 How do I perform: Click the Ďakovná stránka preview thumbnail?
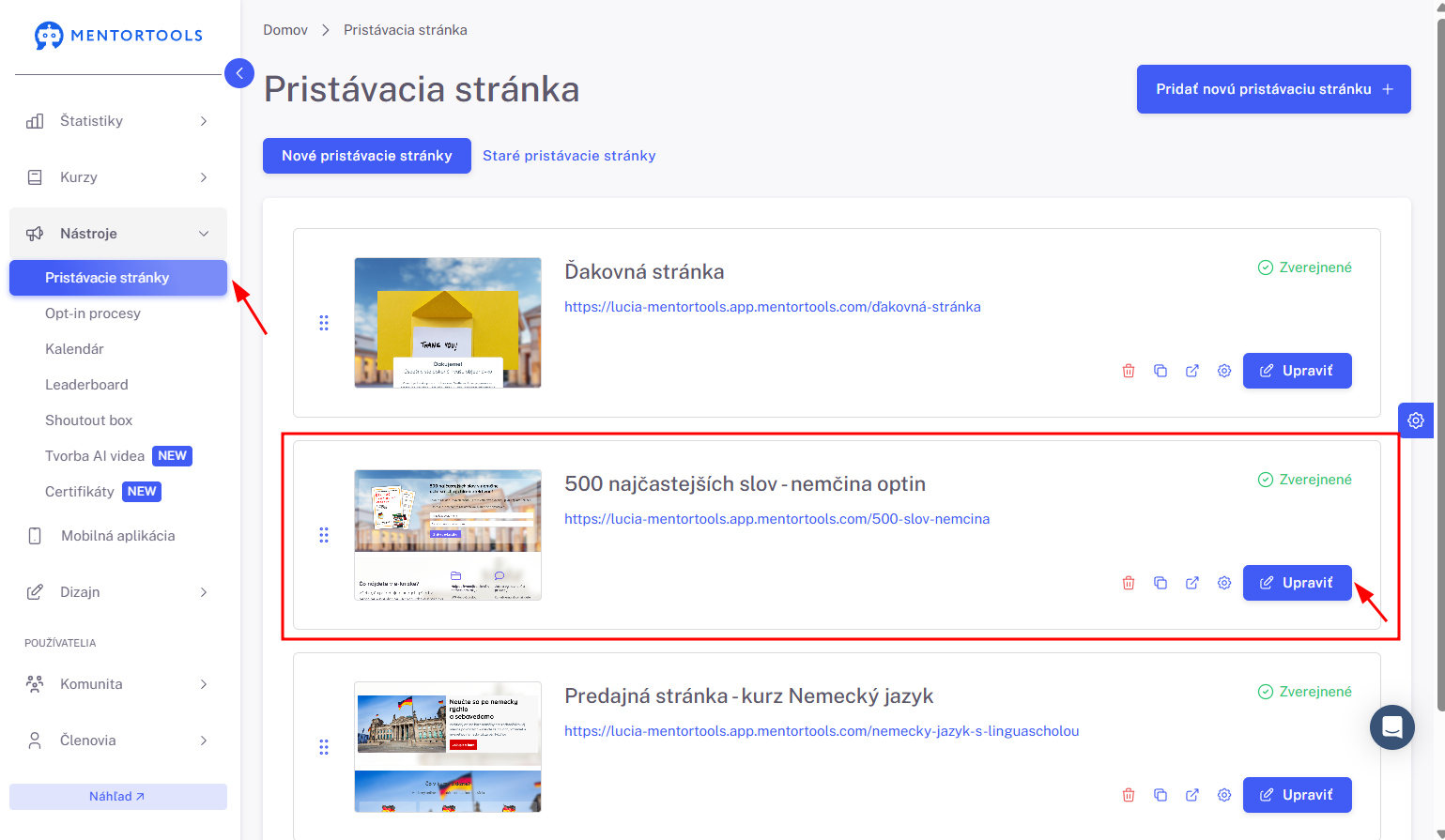[448, 323]
